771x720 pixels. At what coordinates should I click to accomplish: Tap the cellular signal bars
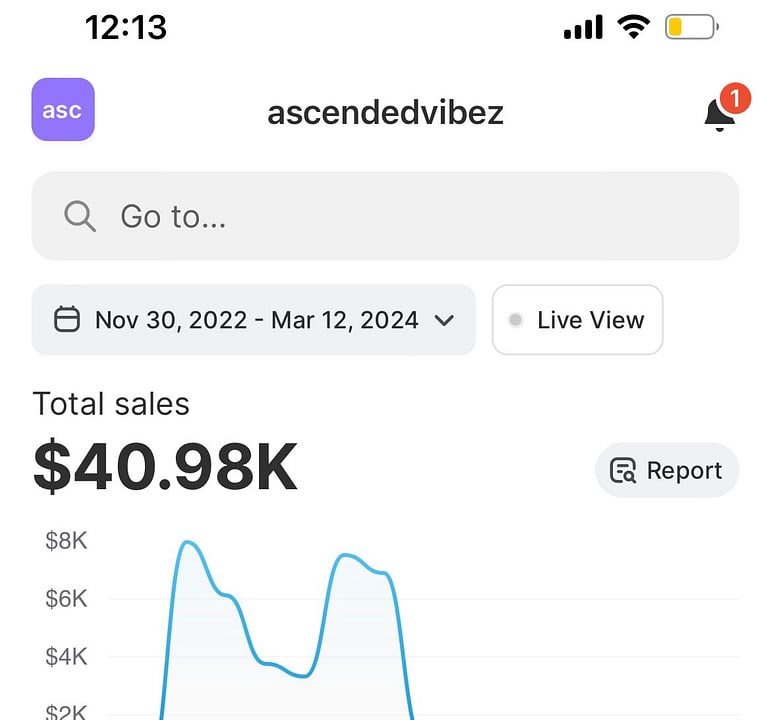click(x=583, y=27)
